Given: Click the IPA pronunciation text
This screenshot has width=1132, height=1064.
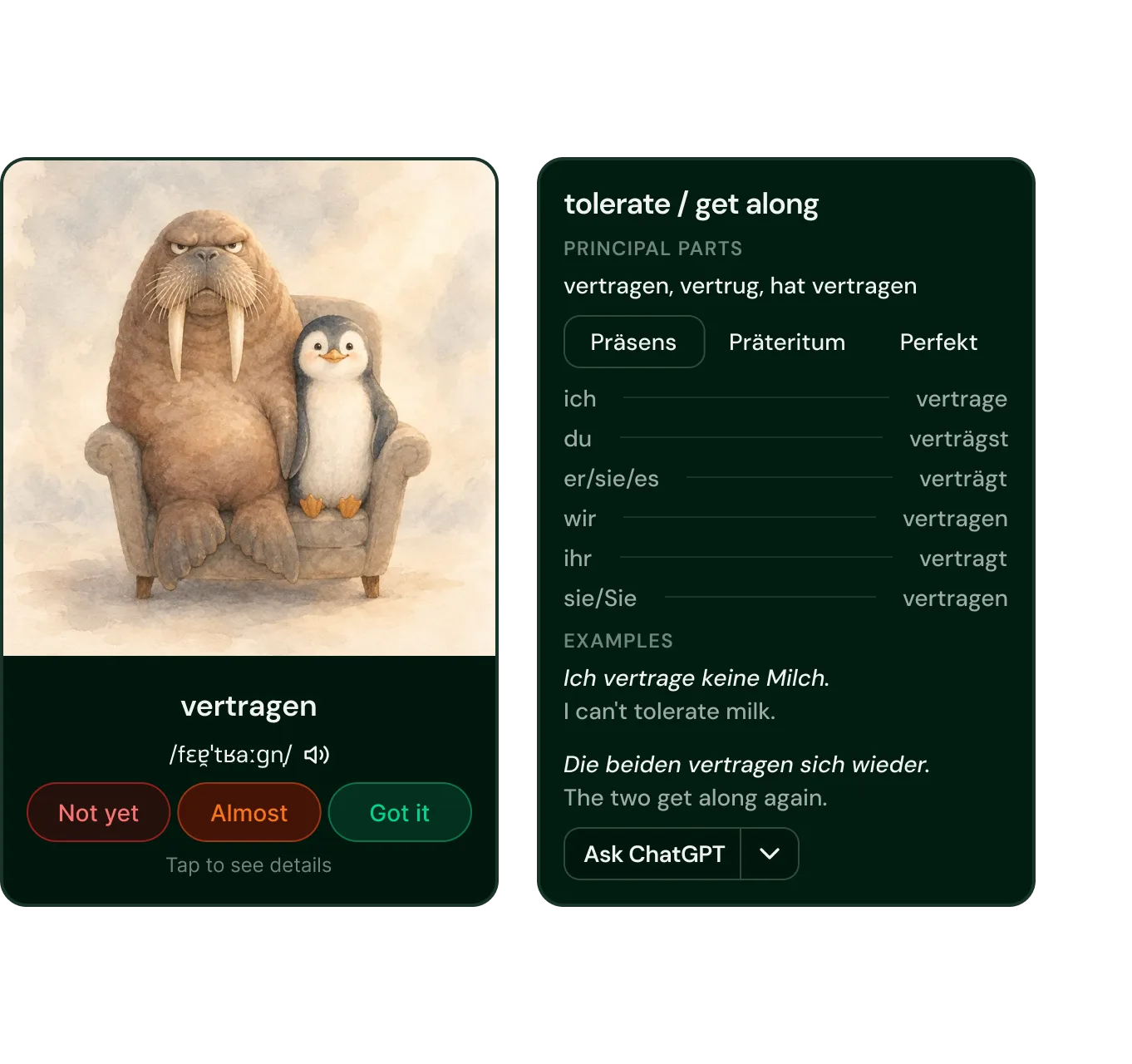Looking at the screenshot, I should [231, 755].
